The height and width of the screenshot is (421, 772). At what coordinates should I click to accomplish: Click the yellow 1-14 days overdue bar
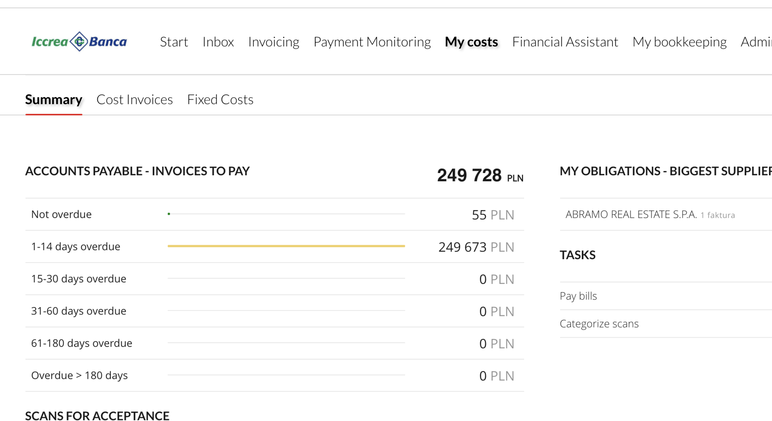(286, 246)
